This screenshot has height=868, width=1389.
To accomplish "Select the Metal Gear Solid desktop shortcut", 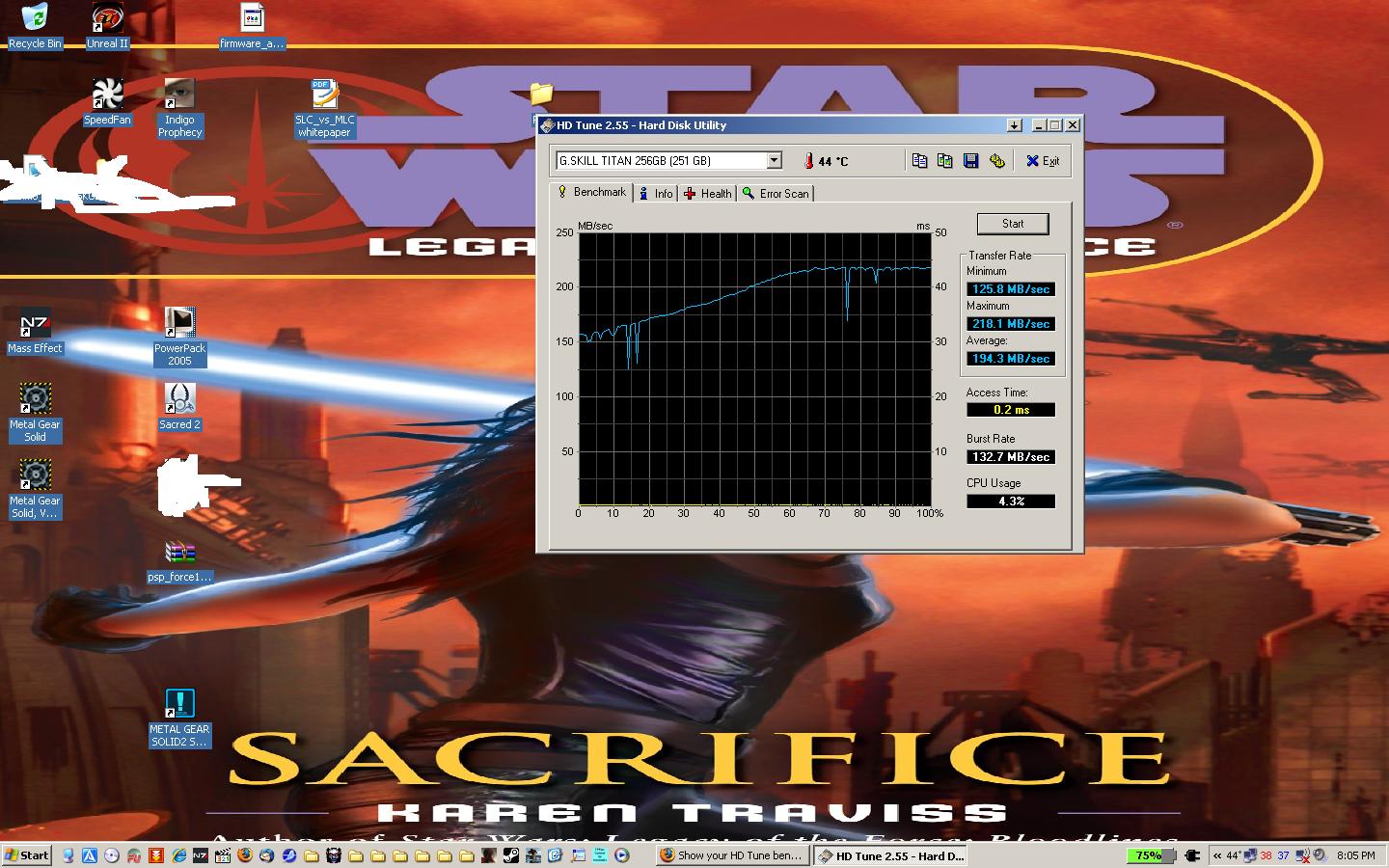I will point(35,413).
